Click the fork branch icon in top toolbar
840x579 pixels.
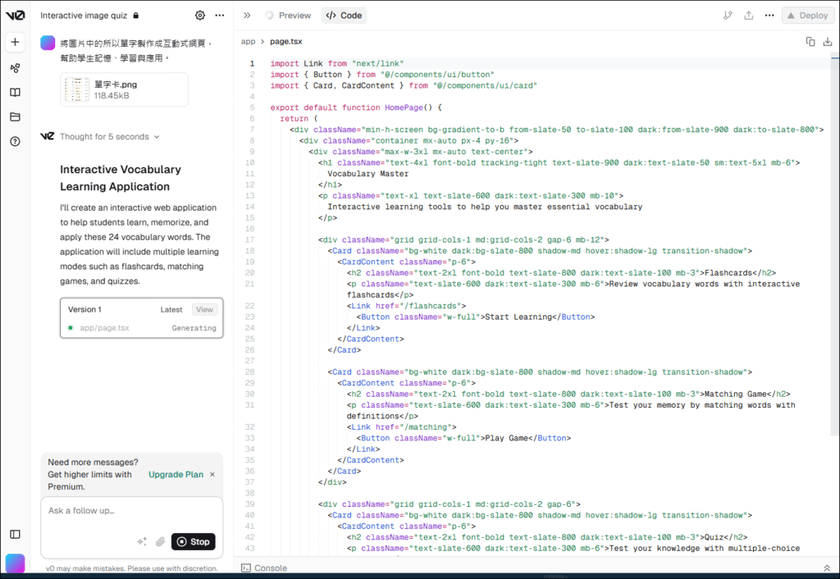[728, 16]
